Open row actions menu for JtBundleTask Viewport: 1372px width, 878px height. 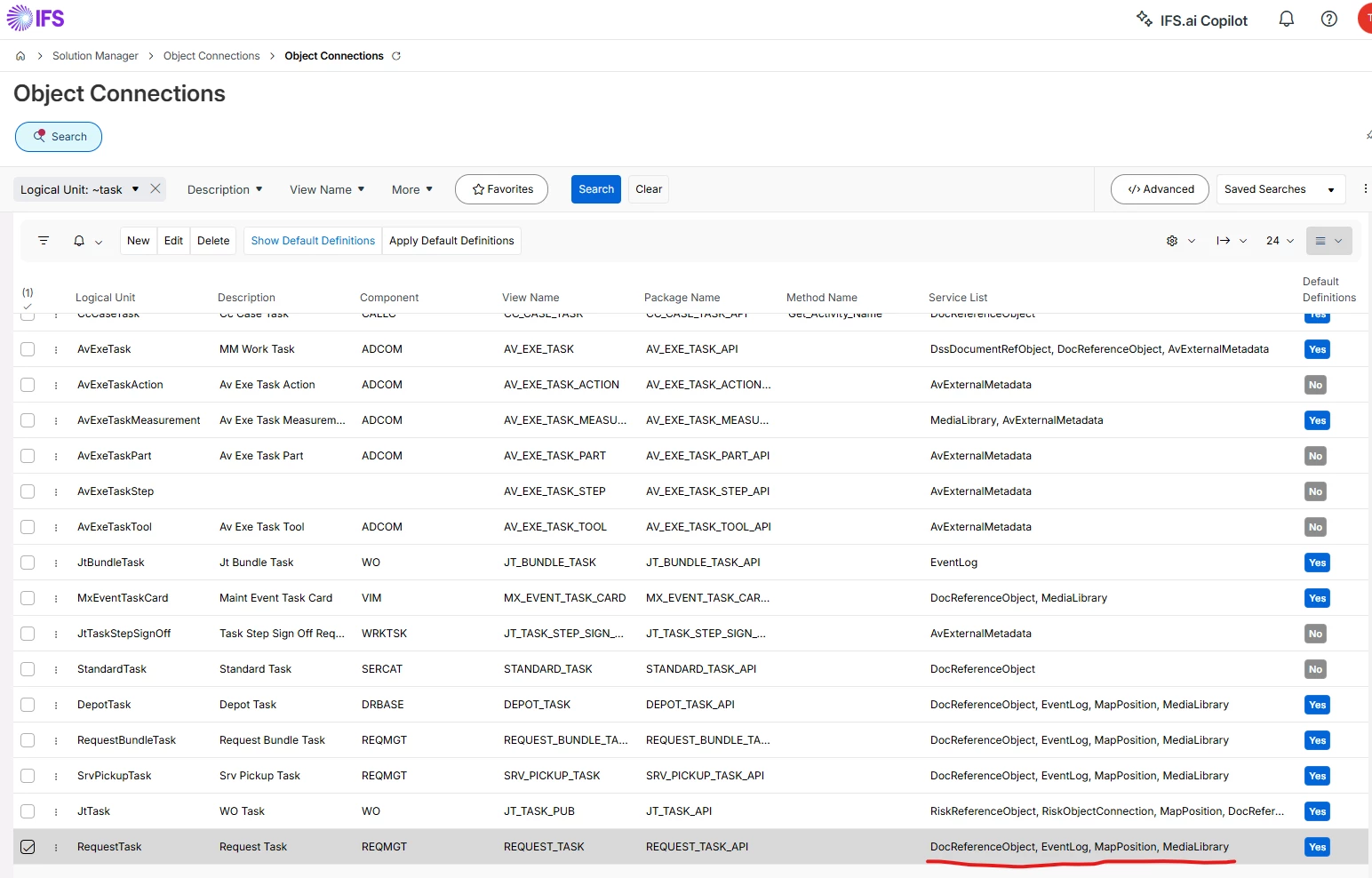56,563
